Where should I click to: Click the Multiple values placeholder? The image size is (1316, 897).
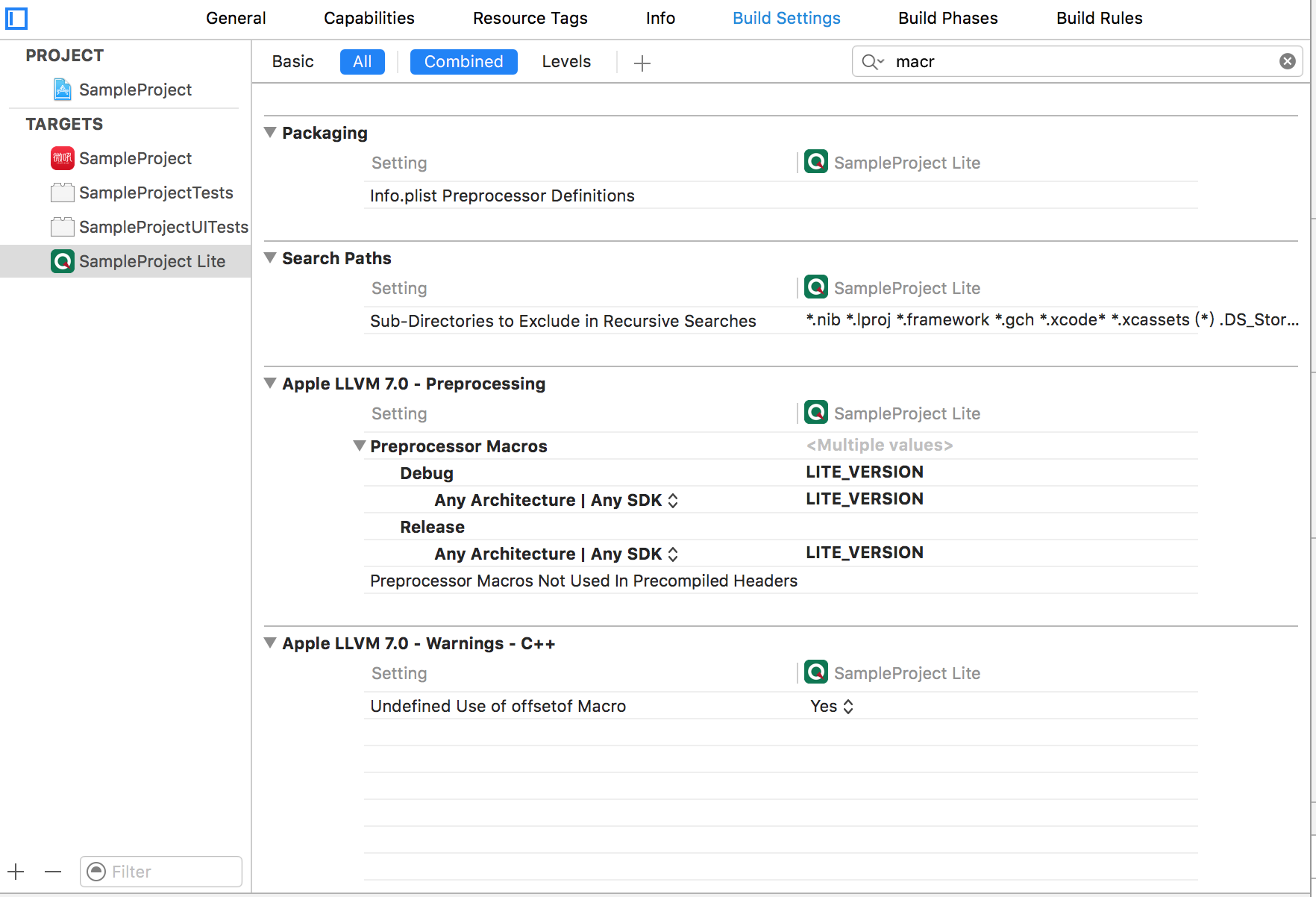[x=880, y=445]
